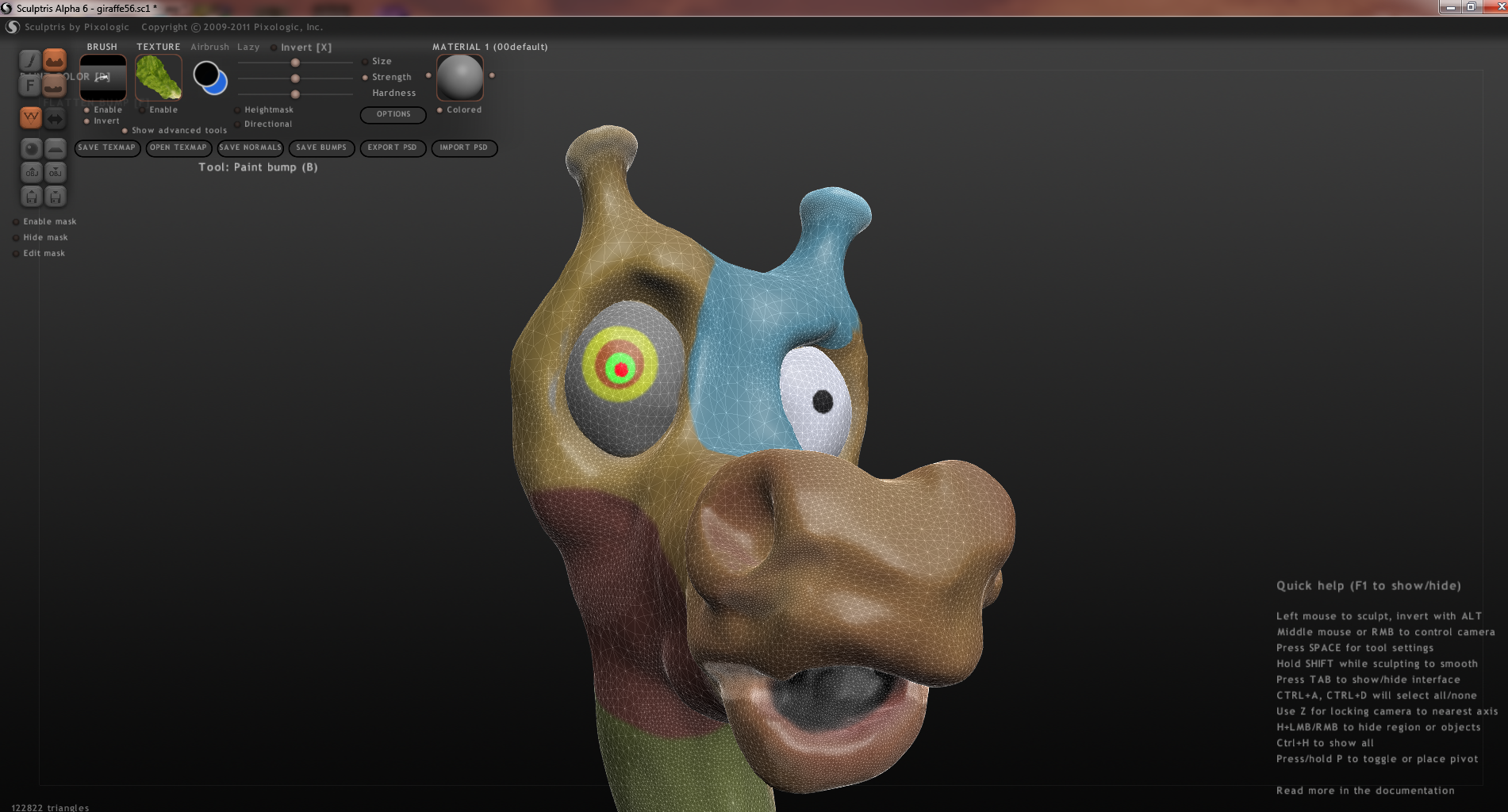Toggle Colored material option
The image size is (1508, 812).
(x=459, y=110)
